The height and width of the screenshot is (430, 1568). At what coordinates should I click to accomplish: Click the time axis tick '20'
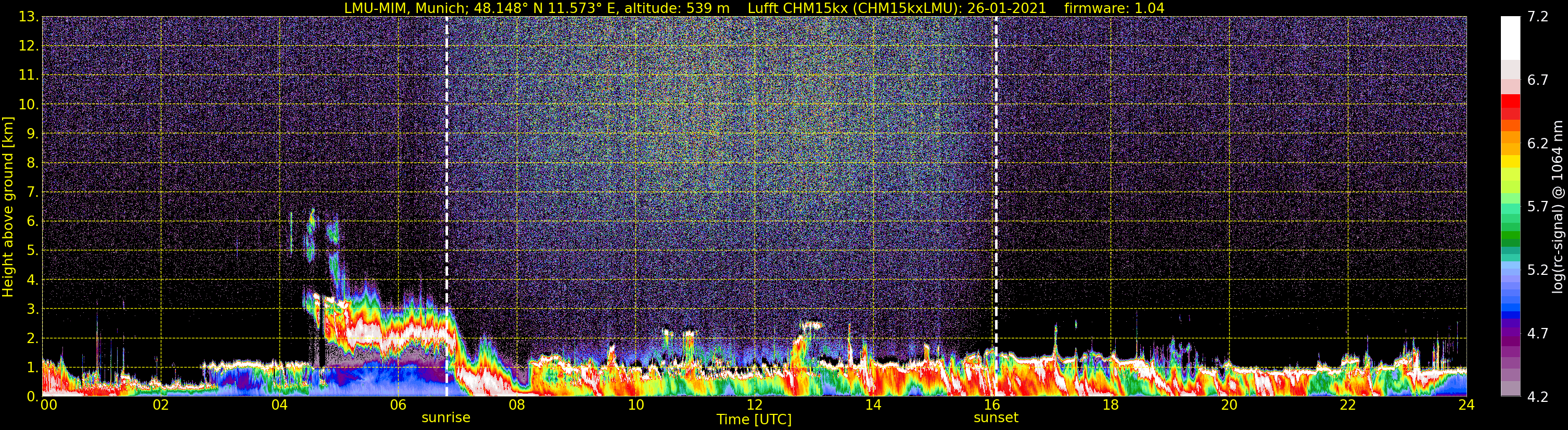(1229, 406)
